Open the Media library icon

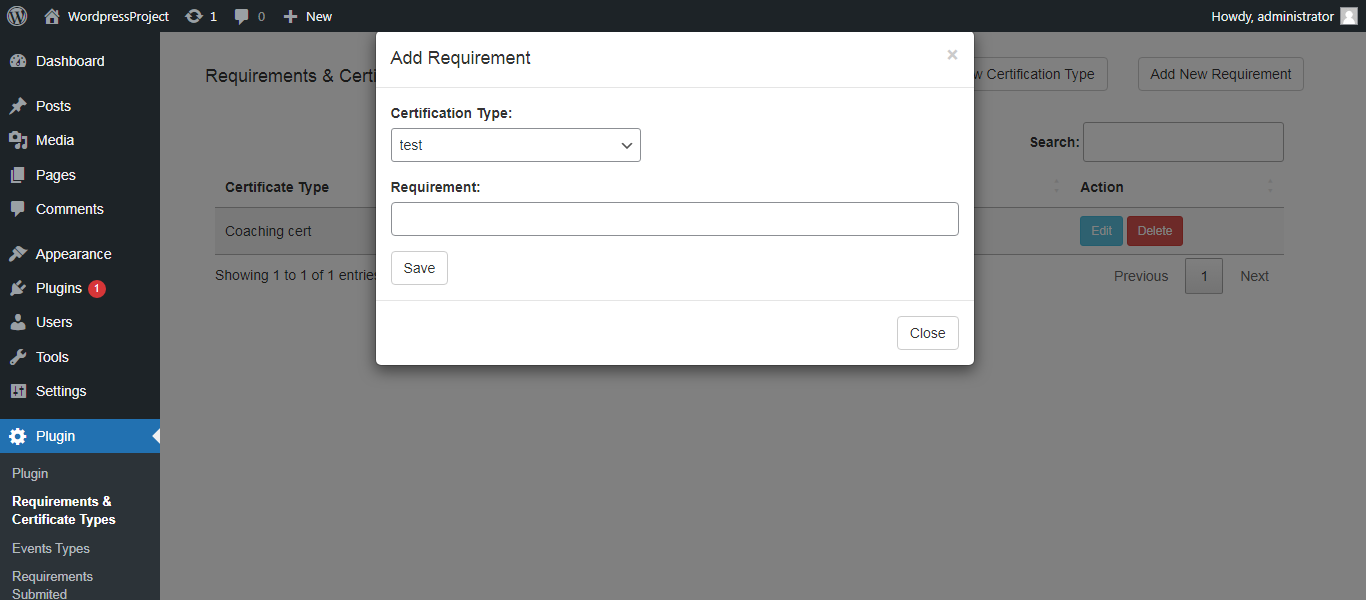20,140
